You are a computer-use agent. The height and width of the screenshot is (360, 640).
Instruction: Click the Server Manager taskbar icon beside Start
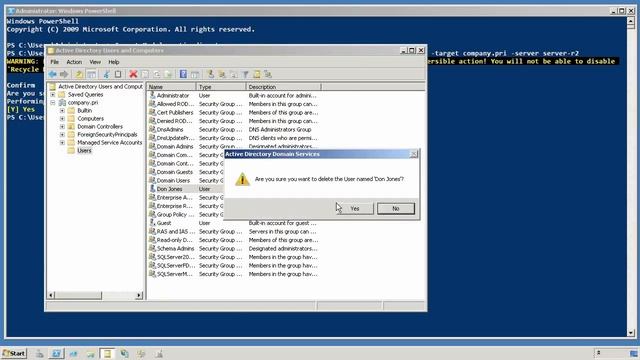pos(40,353)
